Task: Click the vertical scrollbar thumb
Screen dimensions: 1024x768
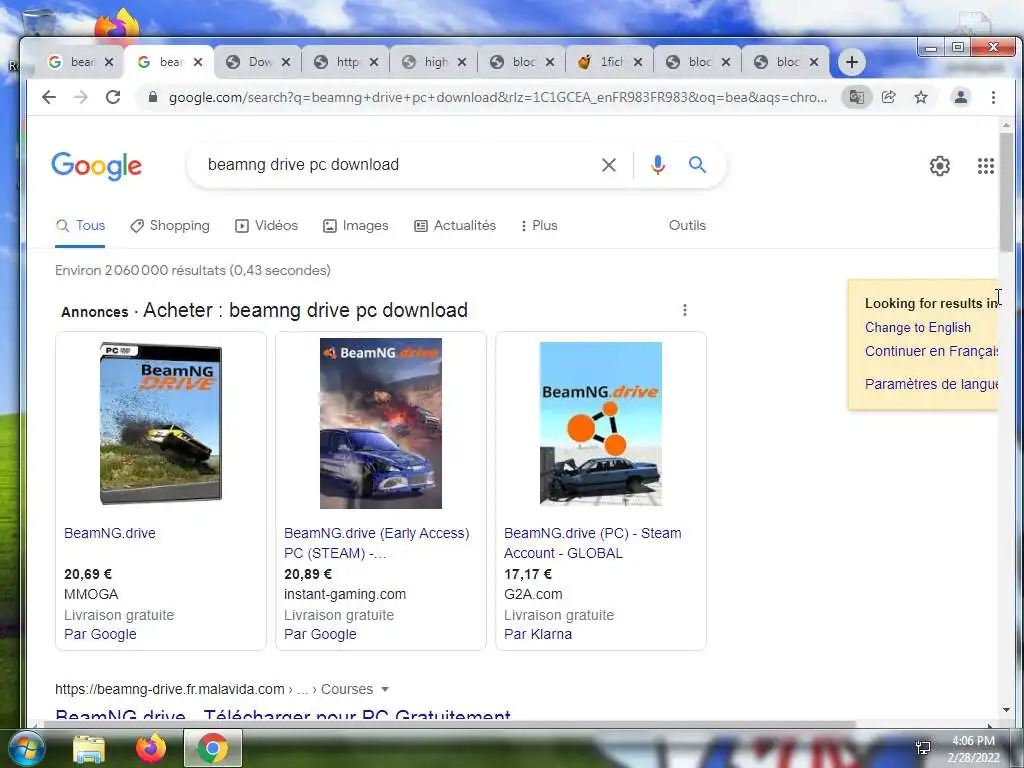Action: [x=1006, y=191]
